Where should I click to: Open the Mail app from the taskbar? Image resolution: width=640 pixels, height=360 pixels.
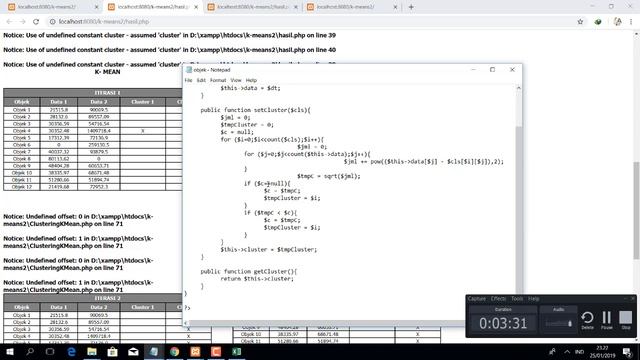[x=133, y=351]
